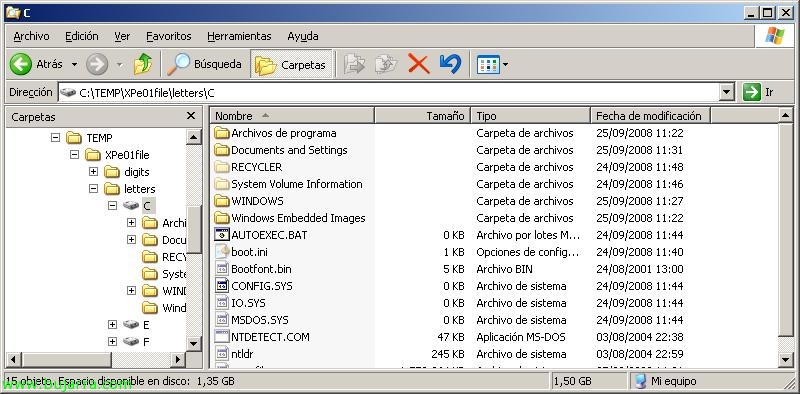Open the Ayuda menu
The image size is (800, 394).
[303, 36]
